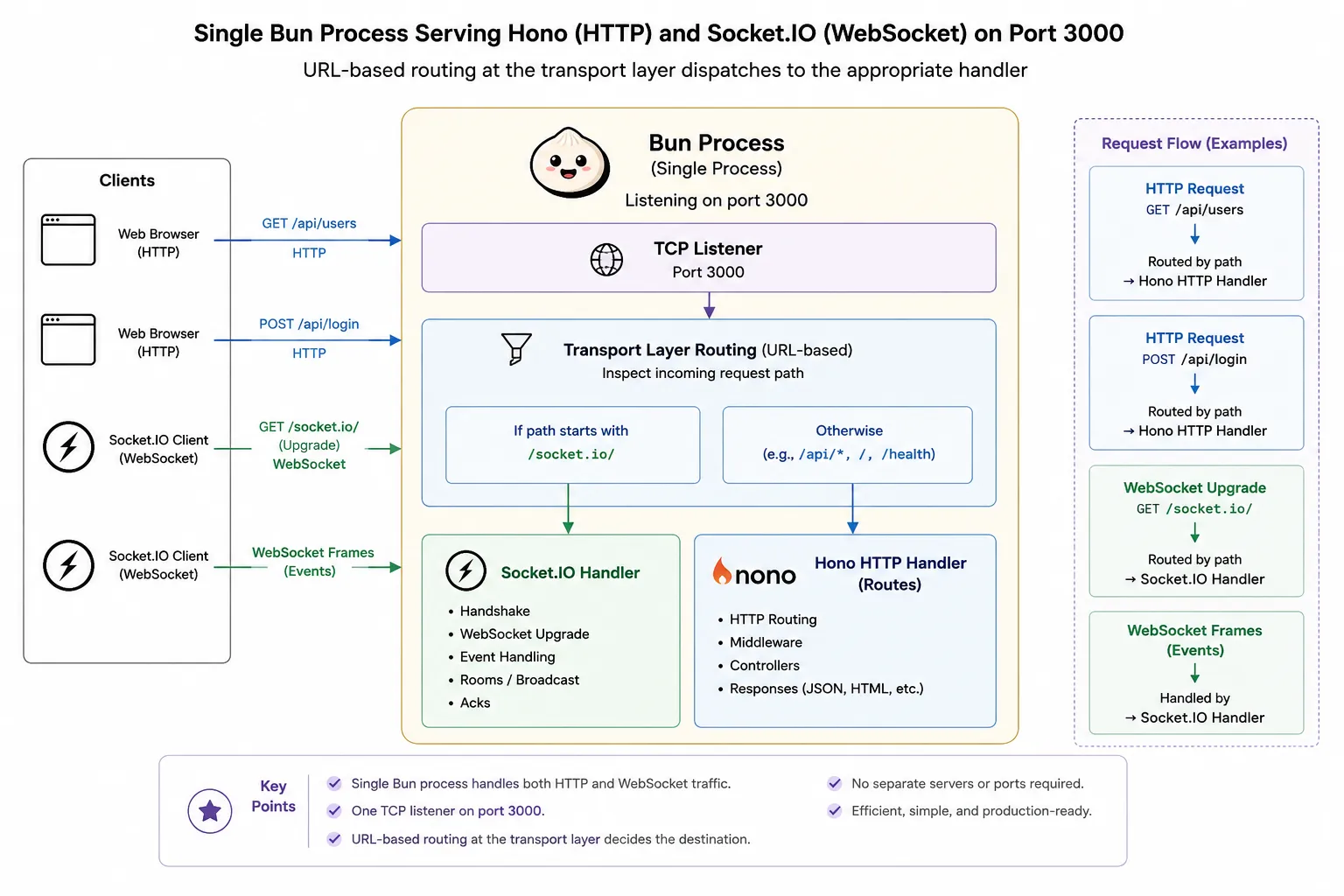Click checkmark beside Efficient, simple, production-ready
1344x896 pixels.
[835, 810]
